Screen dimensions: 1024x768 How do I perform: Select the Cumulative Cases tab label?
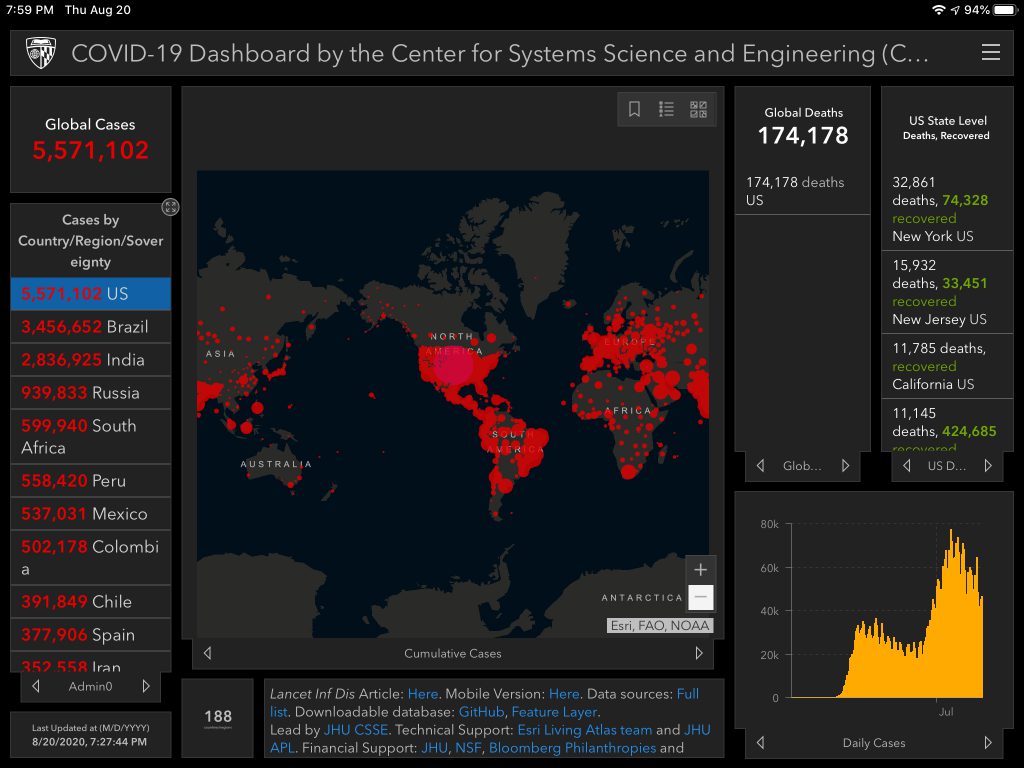click(453, 653)
